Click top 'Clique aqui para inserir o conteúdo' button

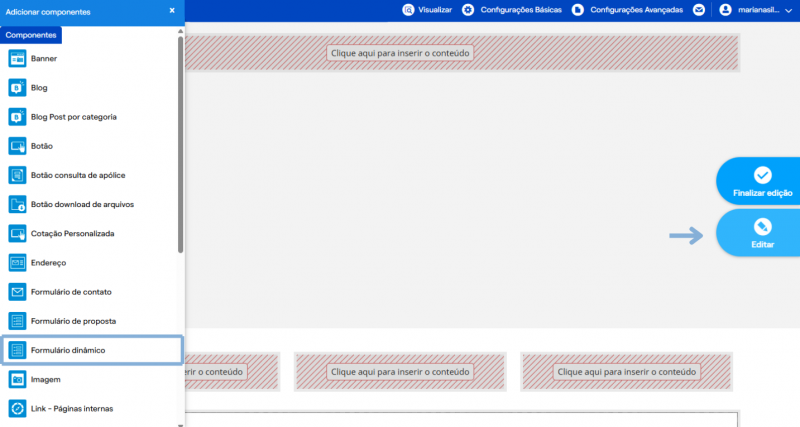[x=400, y=53]
